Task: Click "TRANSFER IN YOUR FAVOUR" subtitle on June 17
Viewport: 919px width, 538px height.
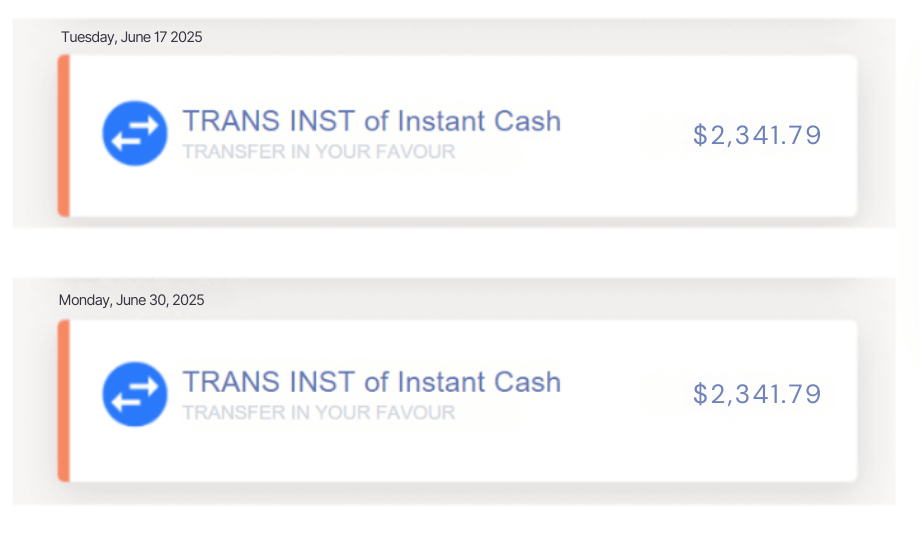Action: click(x=318, y=152)
